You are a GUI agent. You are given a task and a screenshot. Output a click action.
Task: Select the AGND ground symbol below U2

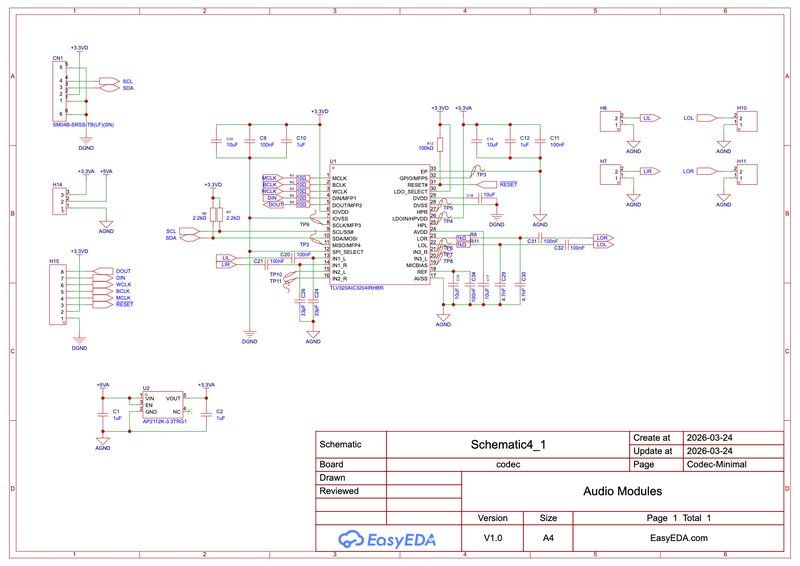point(103,442)
